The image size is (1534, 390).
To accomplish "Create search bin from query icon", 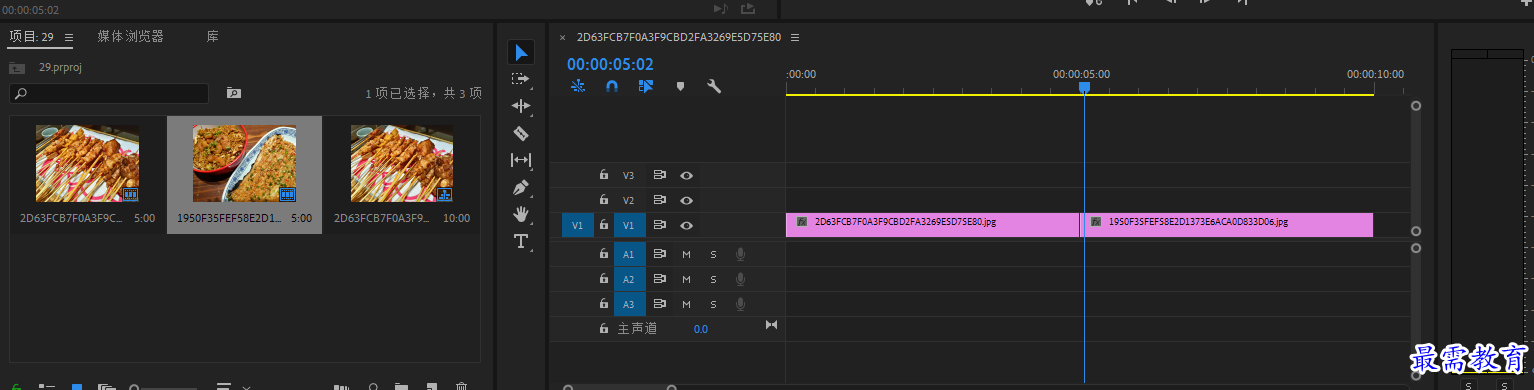I will point(234,93).
